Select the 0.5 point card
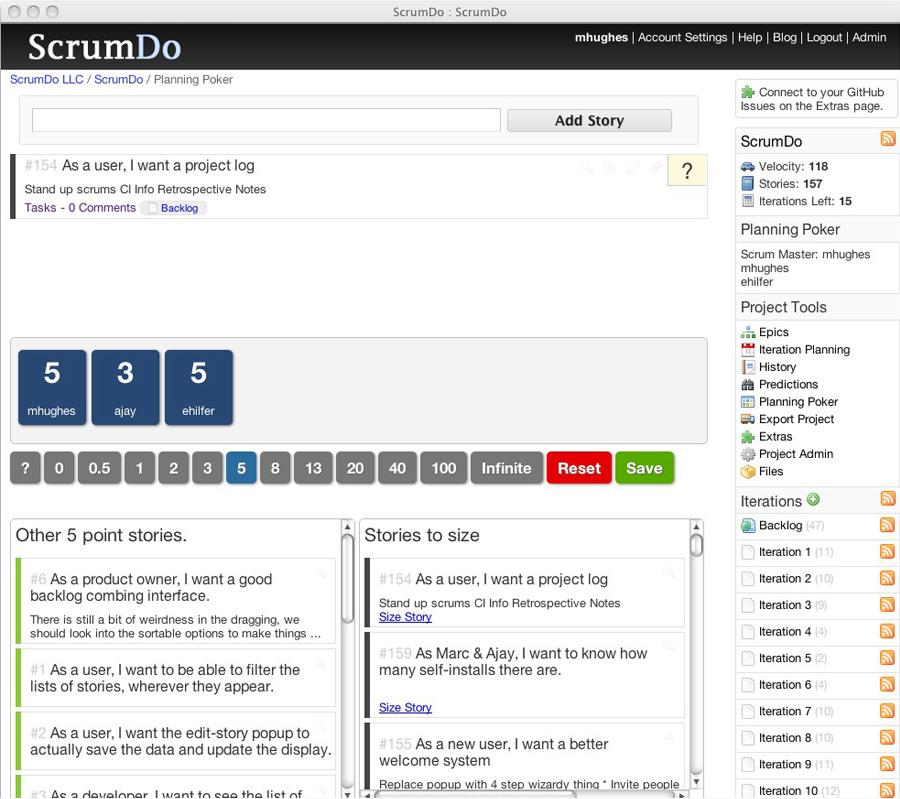 99,468
